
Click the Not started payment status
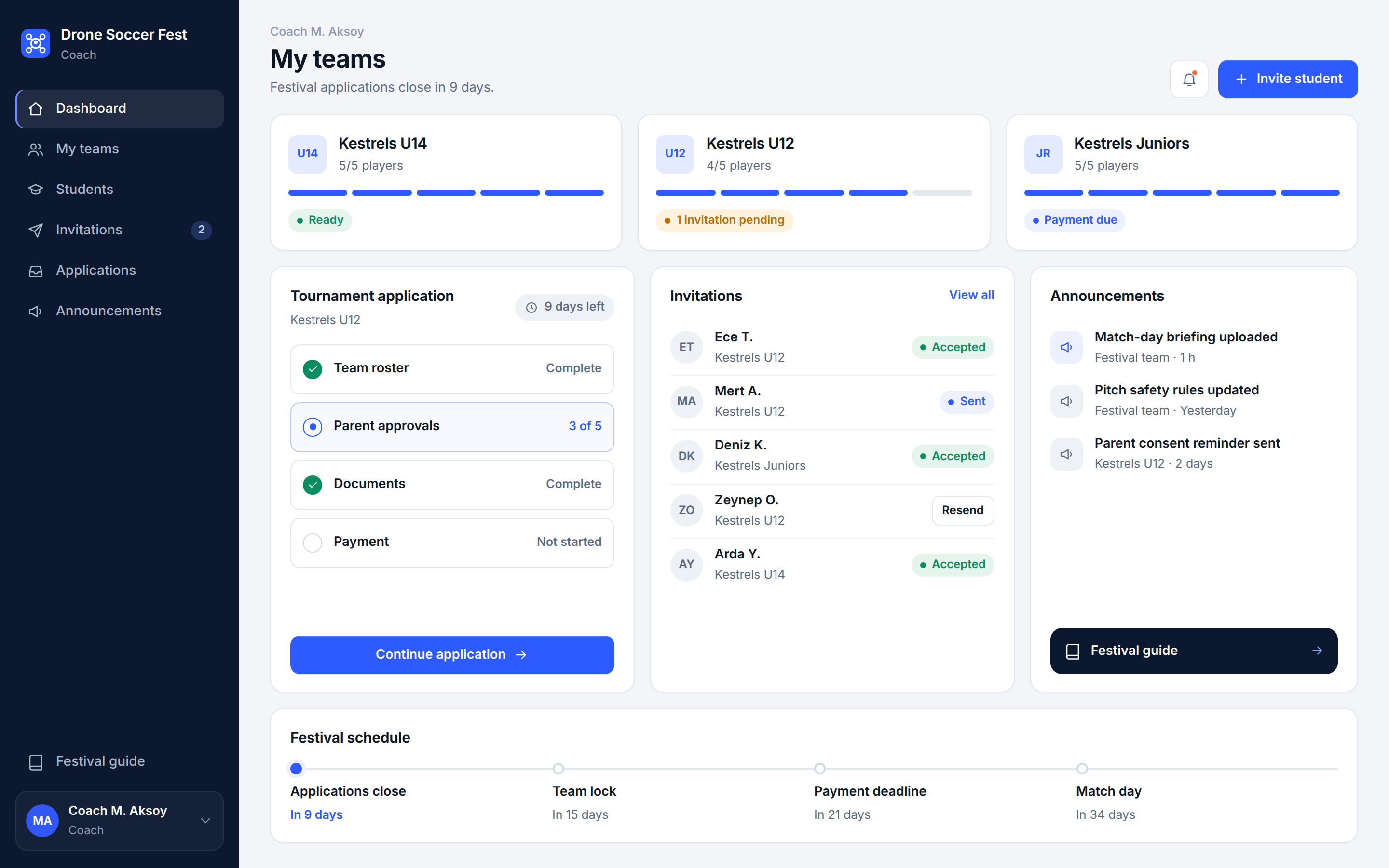coord(569,542)
